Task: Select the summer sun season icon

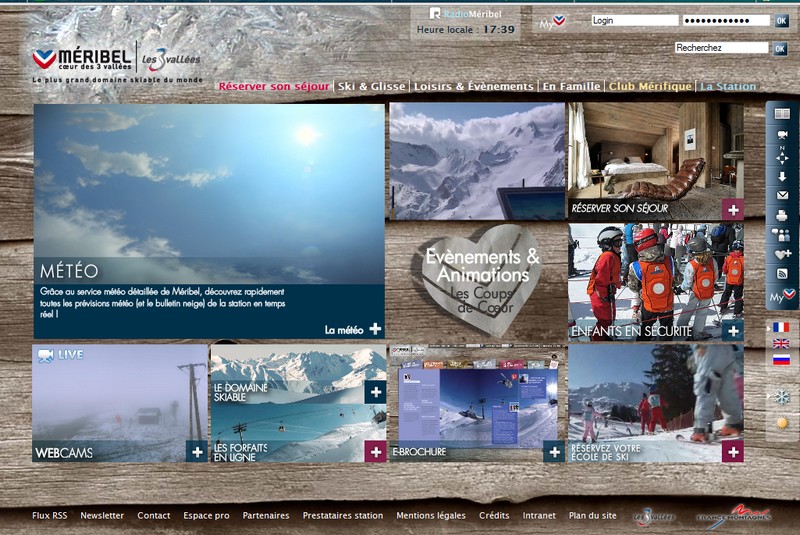Action: [782, 423]
